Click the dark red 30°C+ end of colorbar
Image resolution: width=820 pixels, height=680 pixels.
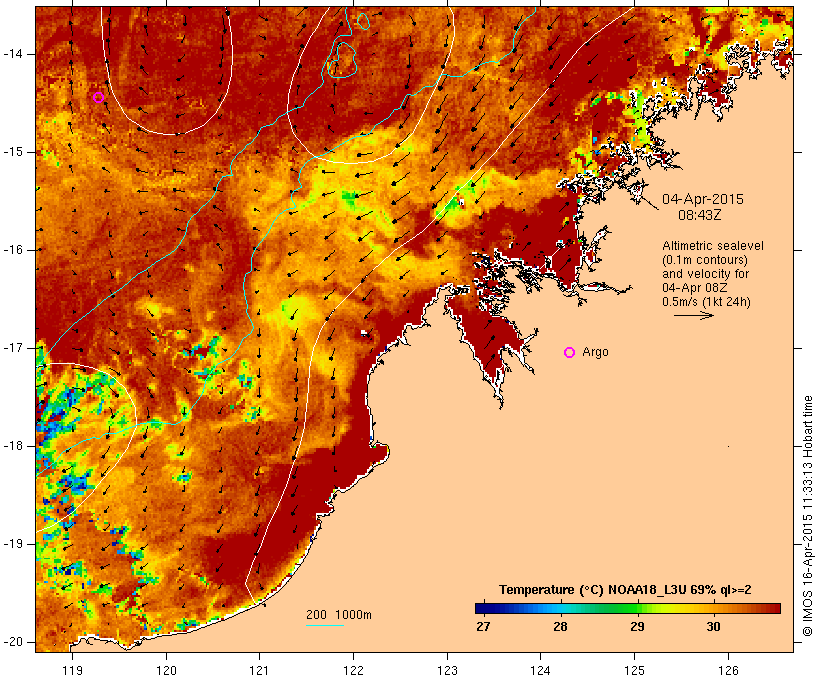(774, 608)
